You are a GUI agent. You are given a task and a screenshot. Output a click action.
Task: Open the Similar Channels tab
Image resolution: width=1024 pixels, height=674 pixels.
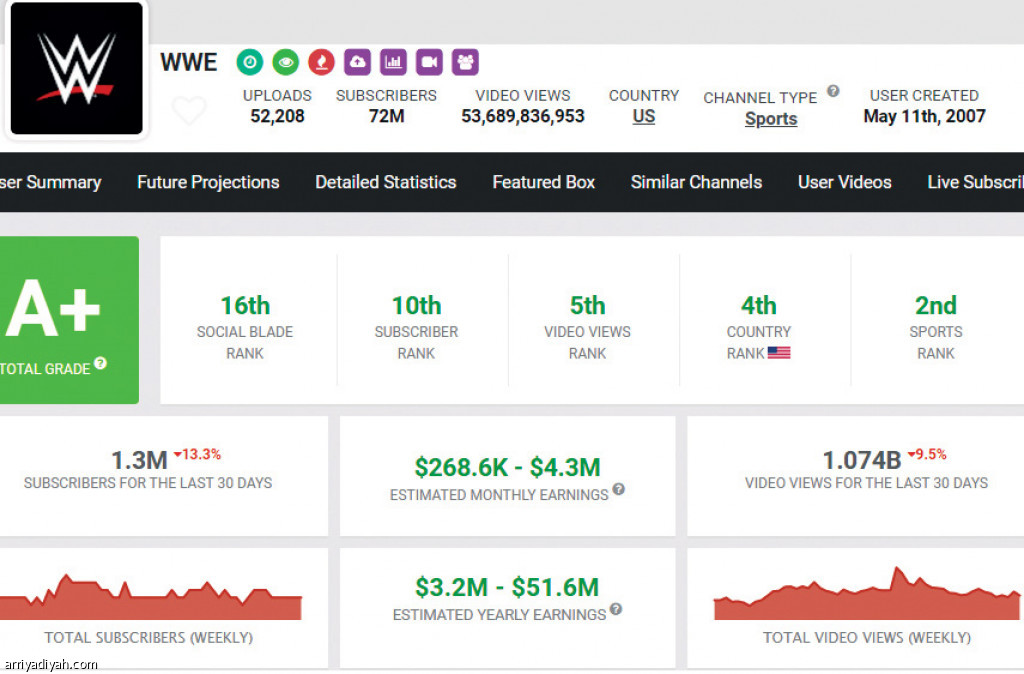click(x=696, y=182)
